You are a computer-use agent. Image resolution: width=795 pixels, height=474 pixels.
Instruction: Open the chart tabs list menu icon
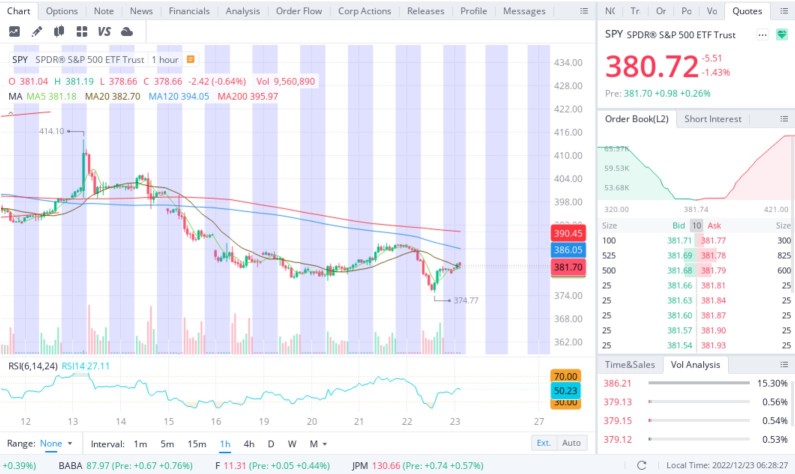click(x=584, y=11)
